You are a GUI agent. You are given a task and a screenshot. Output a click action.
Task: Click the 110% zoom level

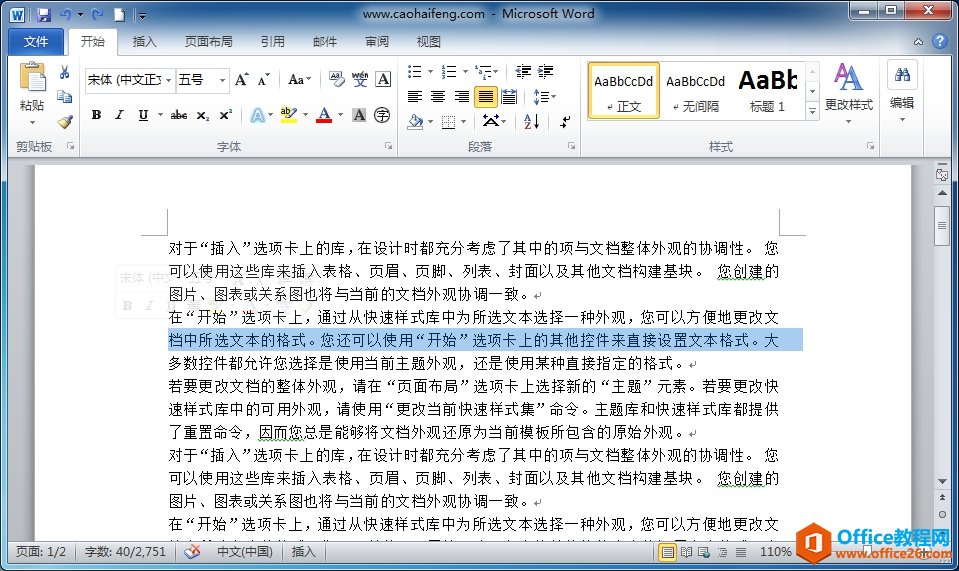click(x=776, y=551)
